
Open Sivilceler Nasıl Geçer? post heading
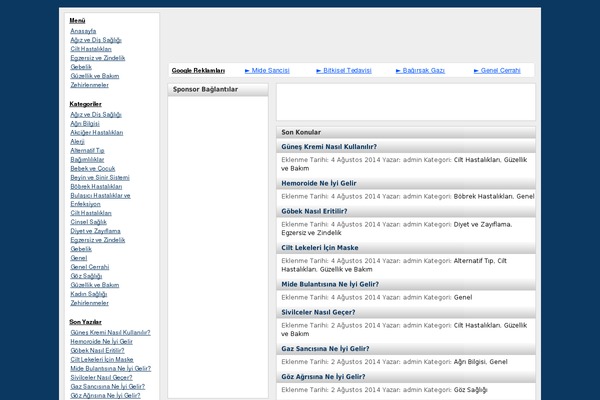pos(318,312)
